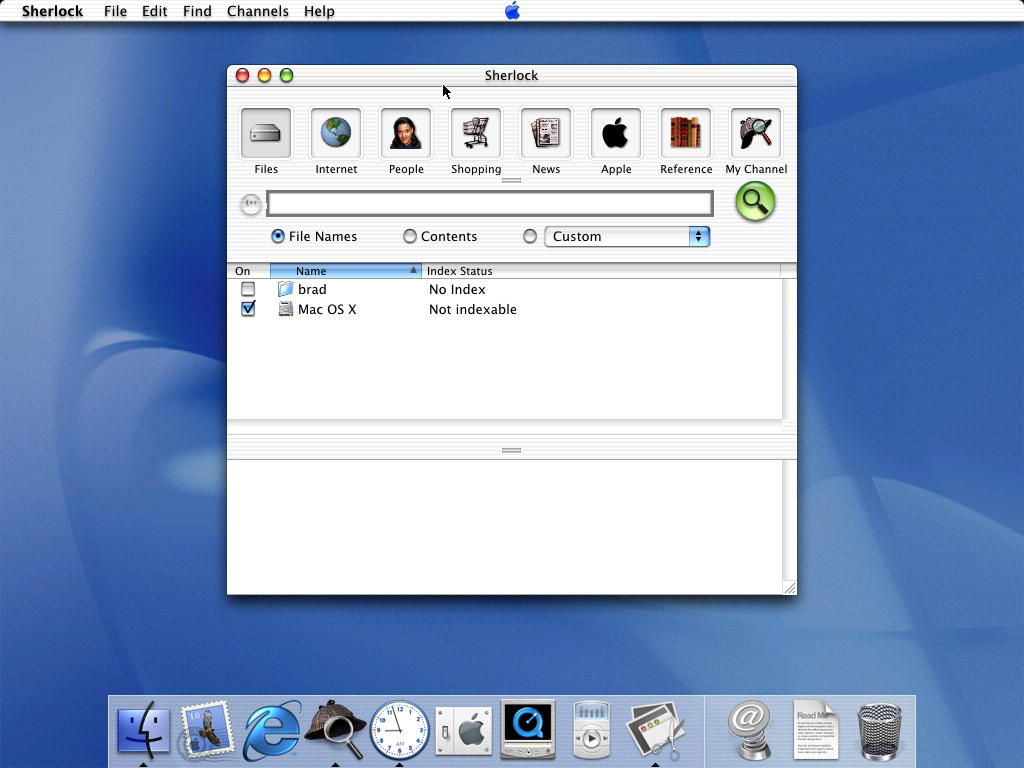
Task: Uncheck the Mac OS X volume checkbox
Action: click(248, 308)
